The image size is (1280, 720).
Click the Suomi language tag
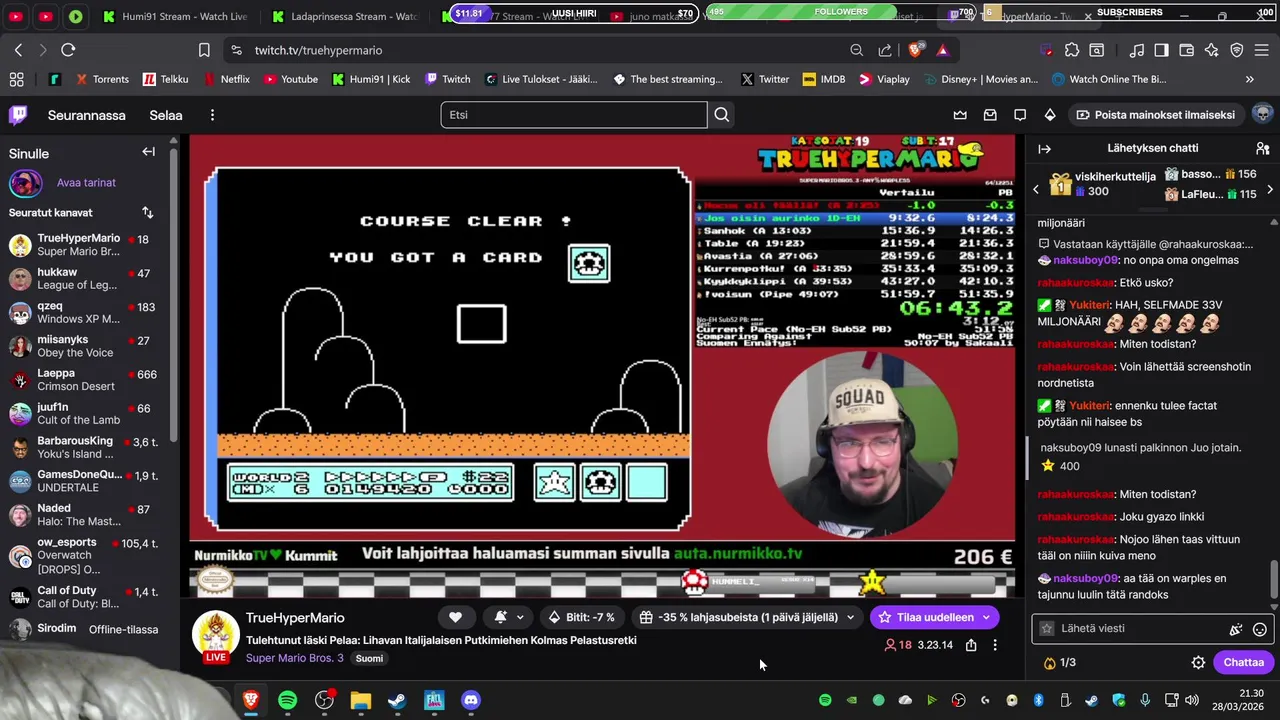[369, 658]
